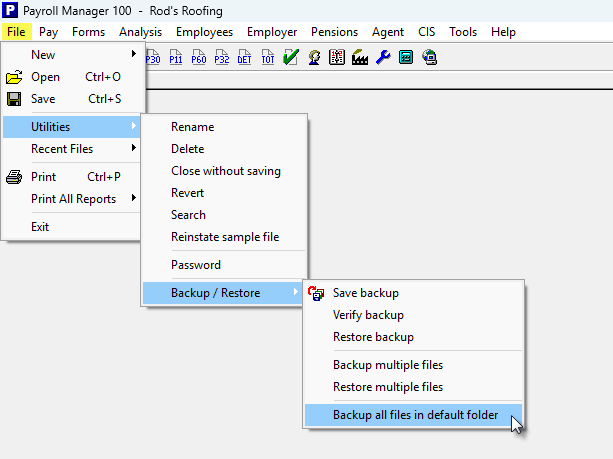Expand the Utilities submenu arrow

pos(134,126)
